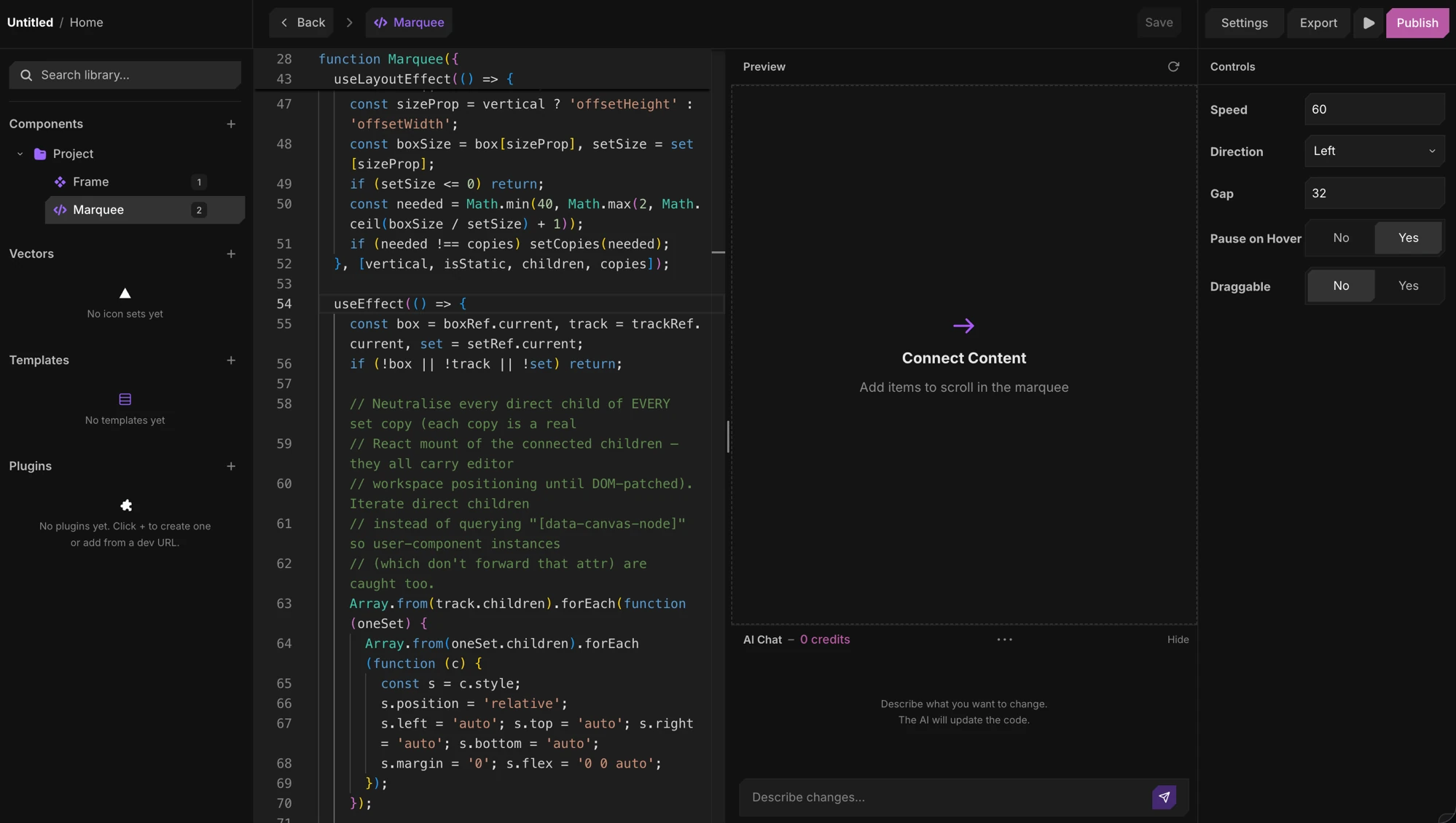Collapse the Project folder chevron
The image size is (1456, 823).
(20, 154)
